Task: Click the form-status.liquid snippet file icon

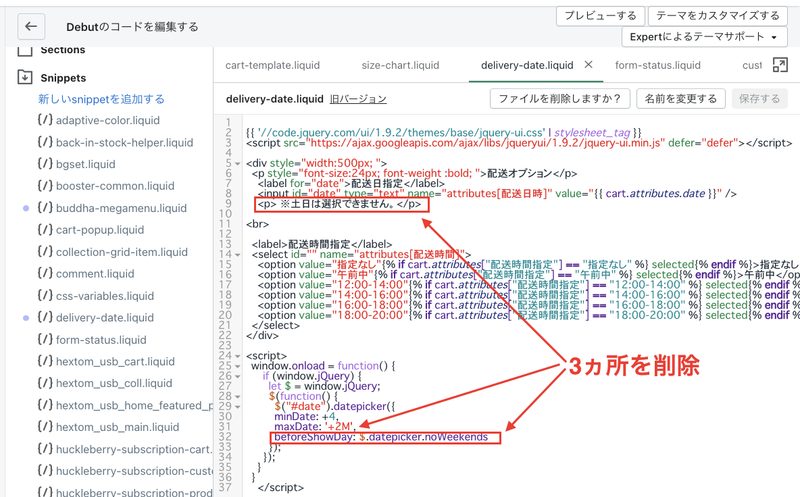Action: point(45,339)
